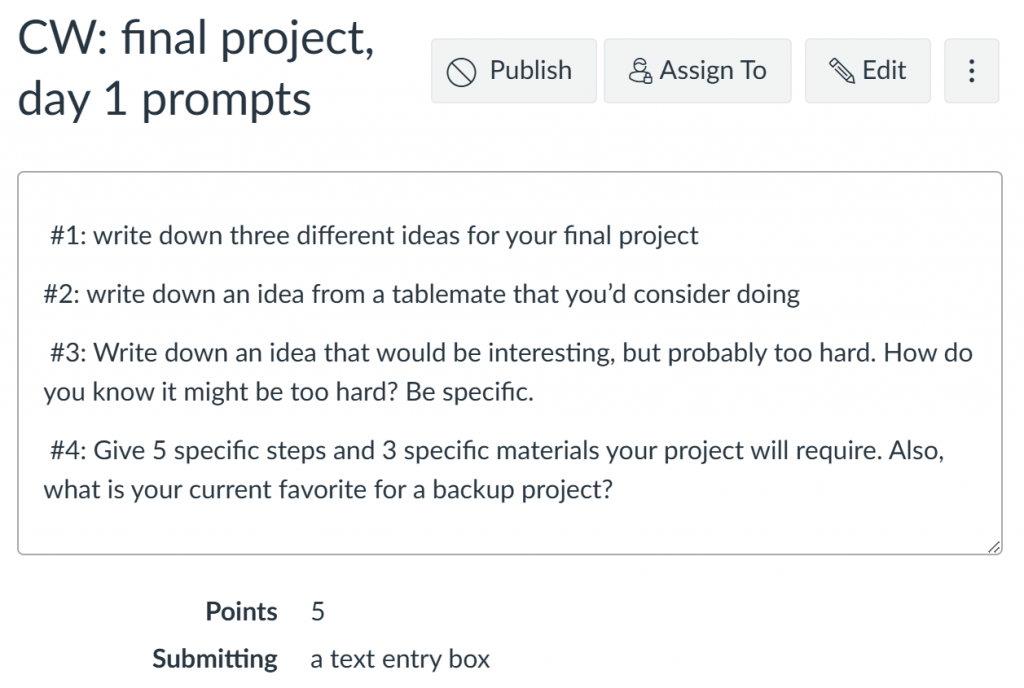Click the prompt #3 line starting 'Write down an idea'
Image resolution: width=1024 pixels, height=688 pixels.
coord(511,353)
